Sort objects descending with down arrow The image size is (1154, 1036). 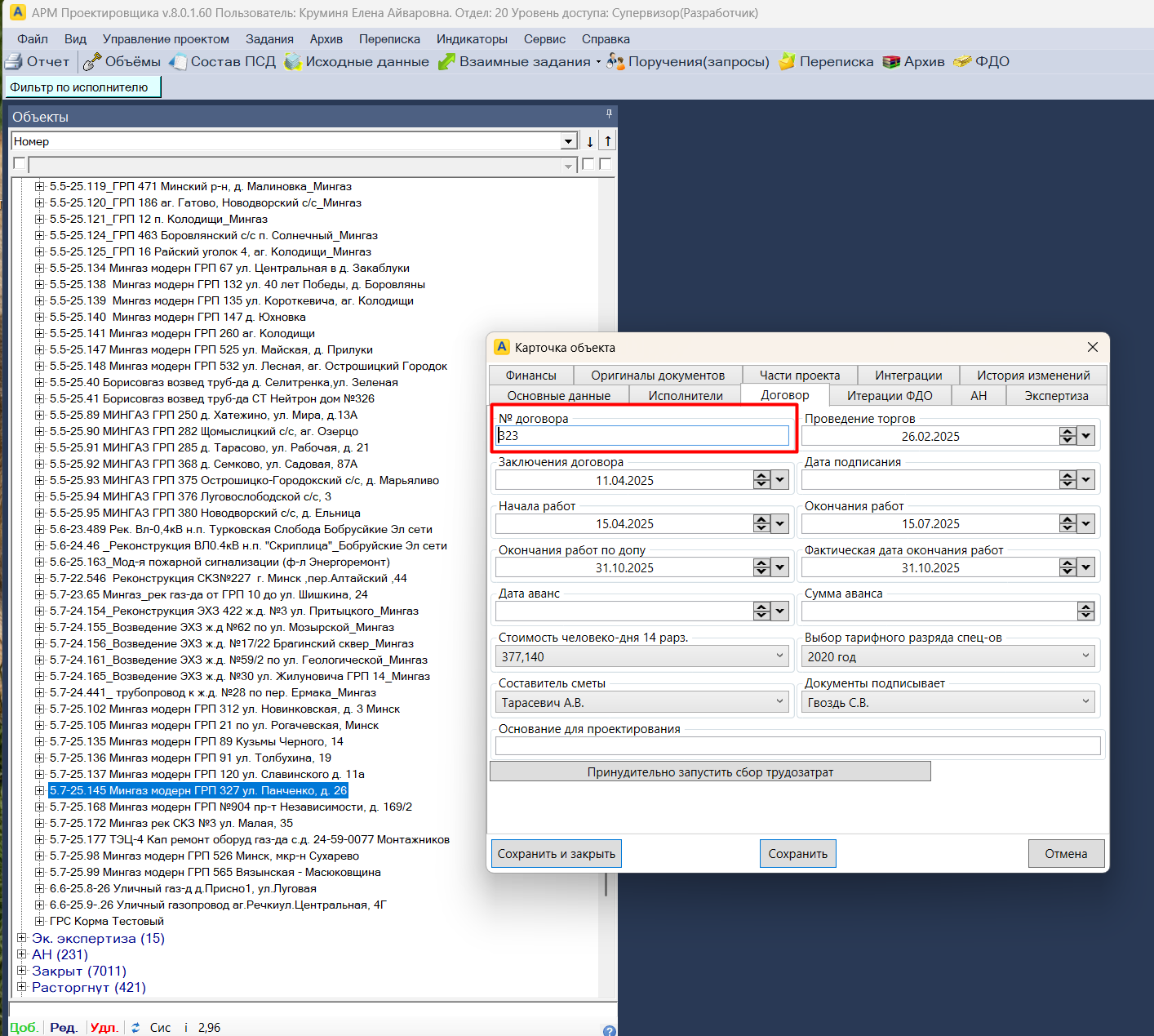coord(590,141)
